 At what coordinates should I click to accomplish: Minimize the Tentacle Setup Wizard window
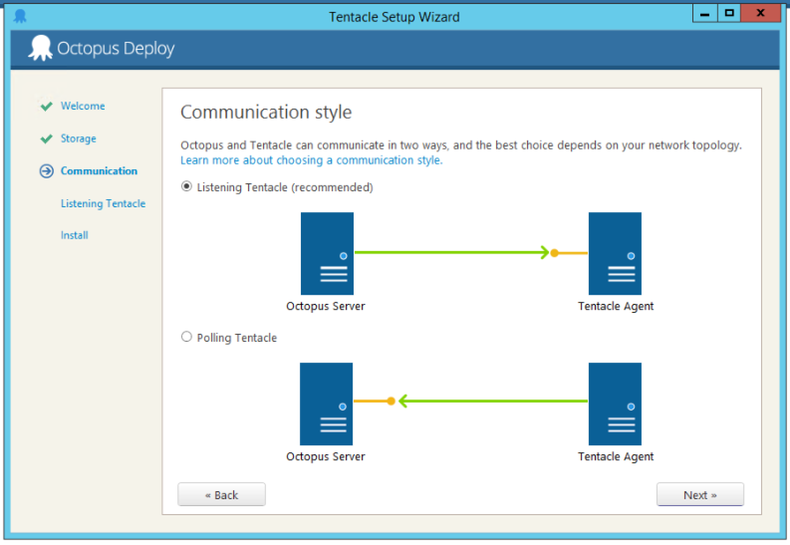(705, 13)
